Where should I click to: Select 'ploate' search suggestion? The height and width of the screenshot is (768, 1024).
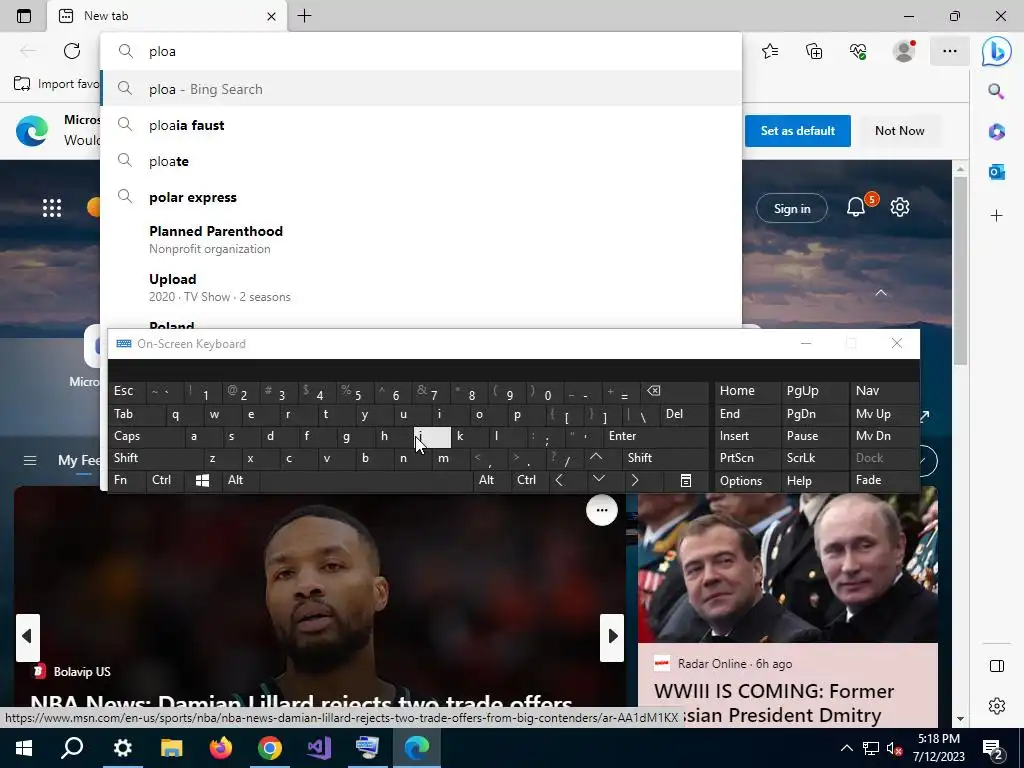click(421, 161)
